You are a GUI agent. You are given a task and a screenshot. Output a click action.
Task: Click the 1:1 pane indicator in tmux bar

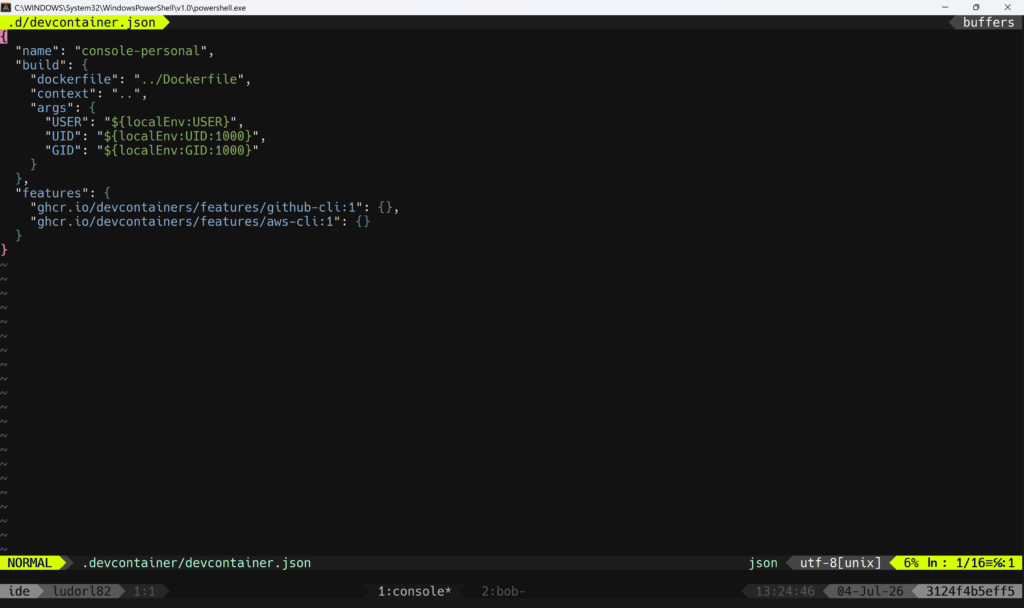(144, 591)
